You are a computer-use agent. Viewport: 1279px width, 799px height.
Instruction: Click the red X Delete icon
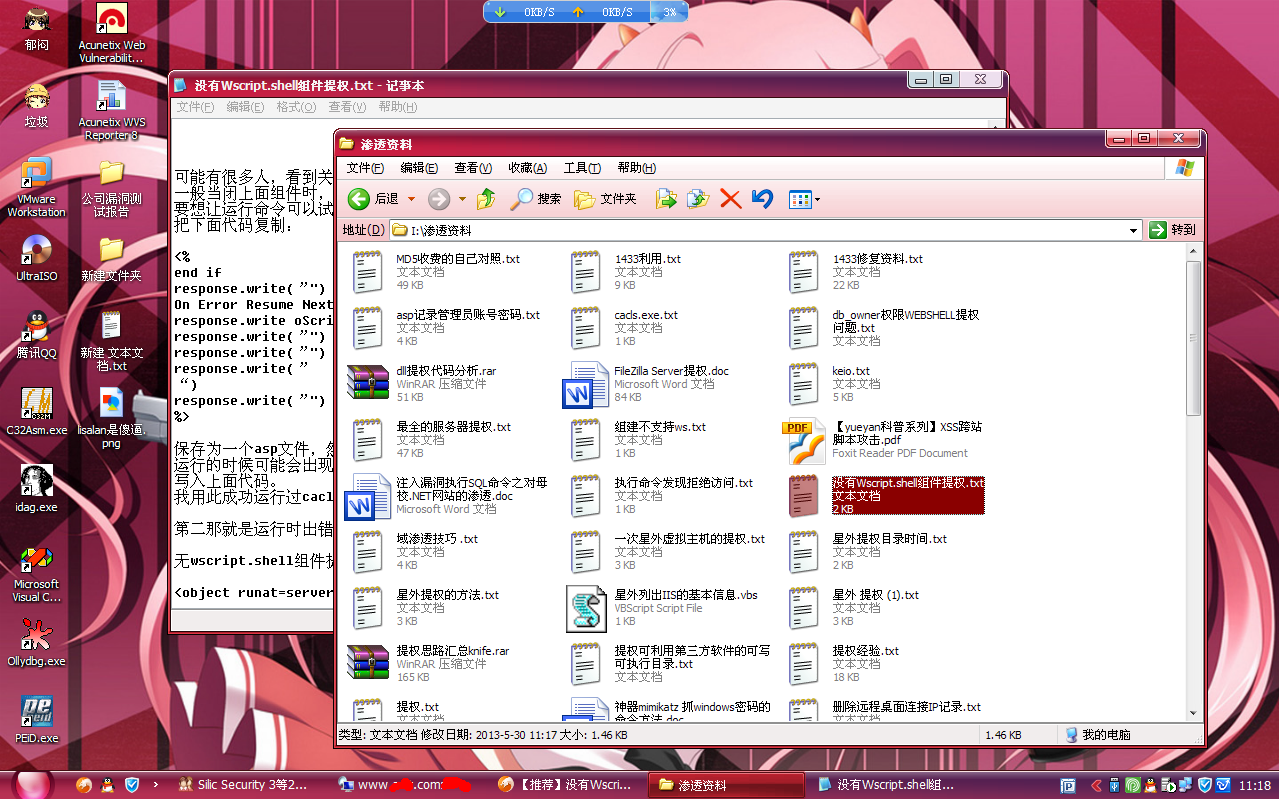click(731, 199)
